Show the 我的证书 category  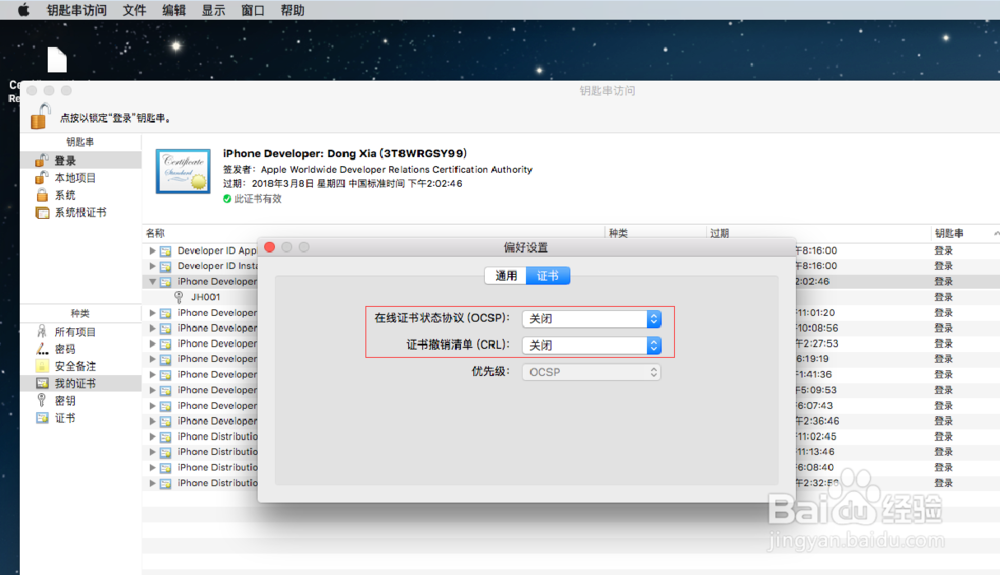80,383
